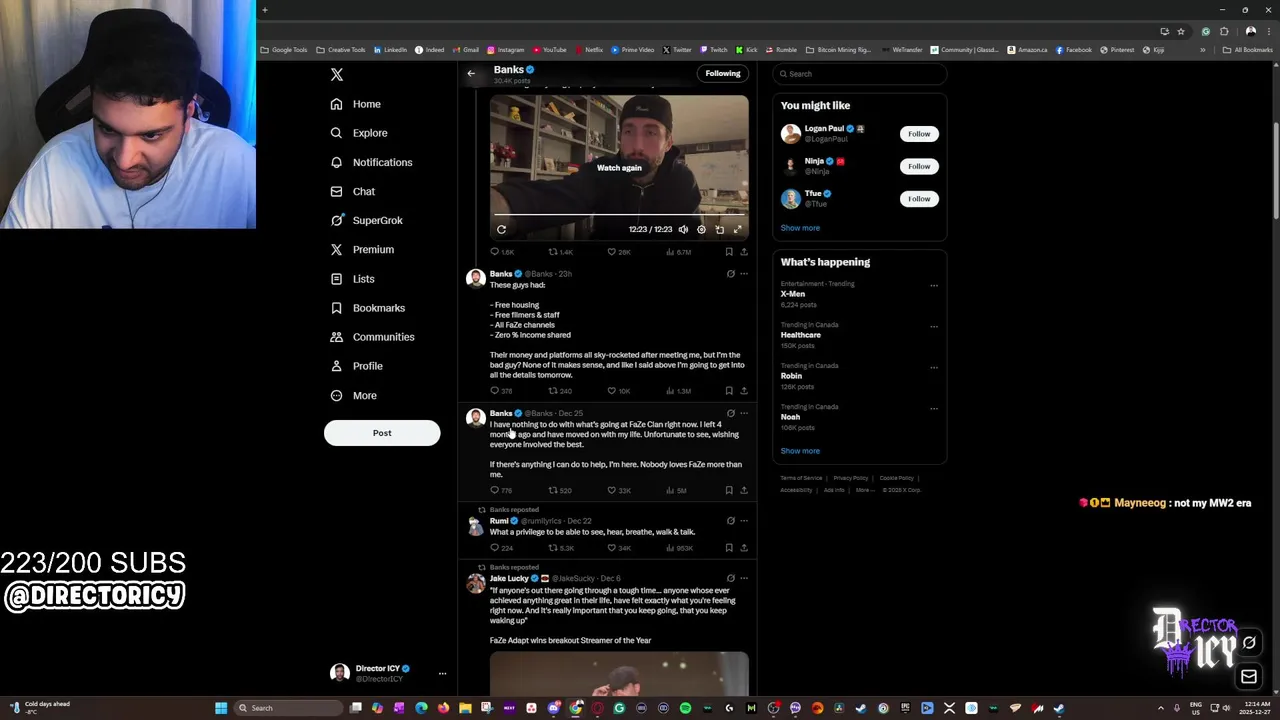Image resolution: width=1280 pixels, height=720 pixels.
Task: Click the Windows taskbar Search box
Action: point(288,708)
